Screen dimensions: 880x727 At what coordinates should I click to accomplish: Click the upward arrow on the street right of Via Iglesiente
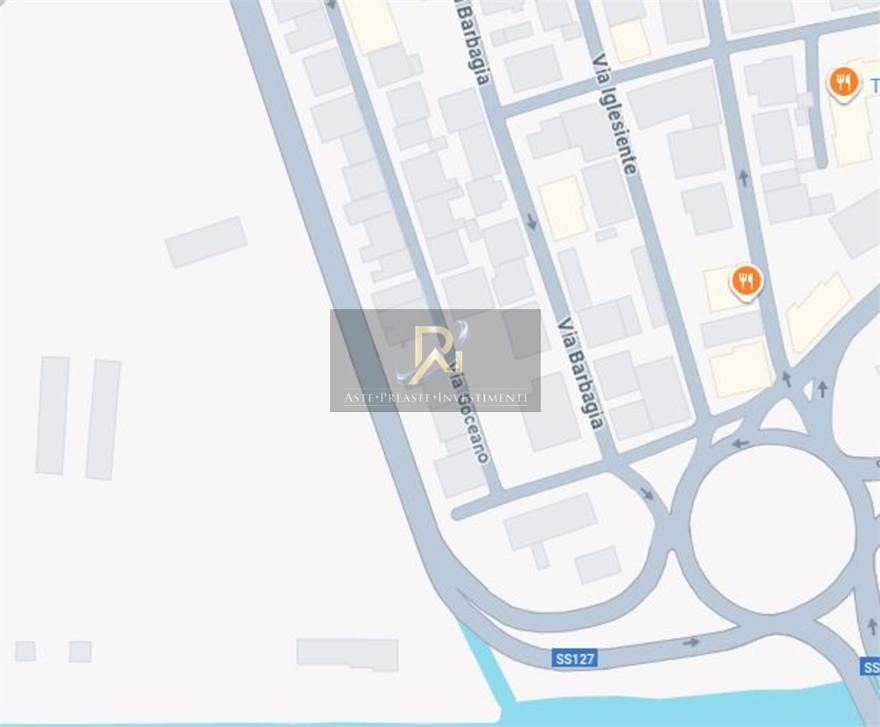(x=744, y=179)
